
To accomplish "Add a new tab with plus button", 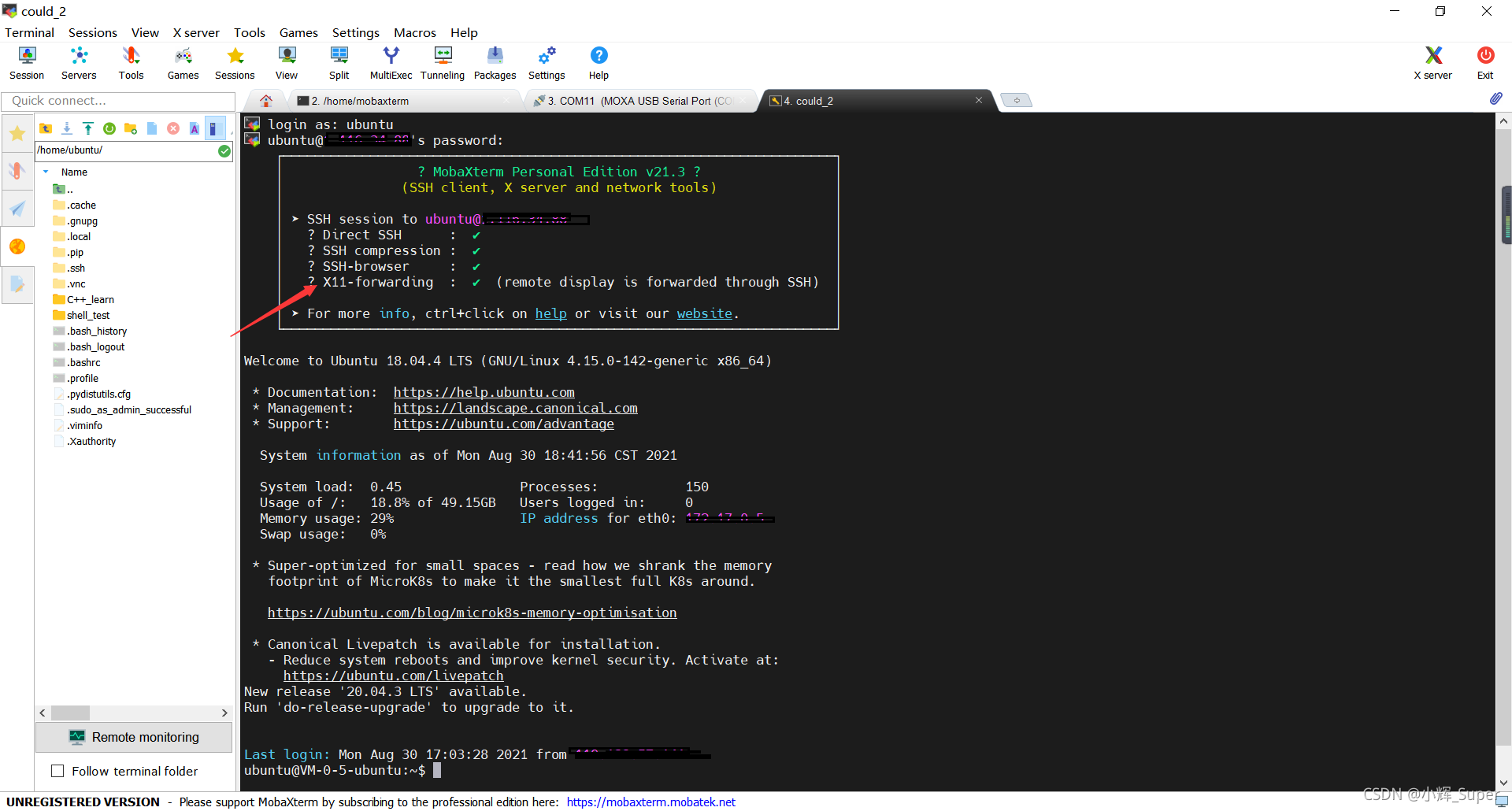I will tap(1017, 100).
